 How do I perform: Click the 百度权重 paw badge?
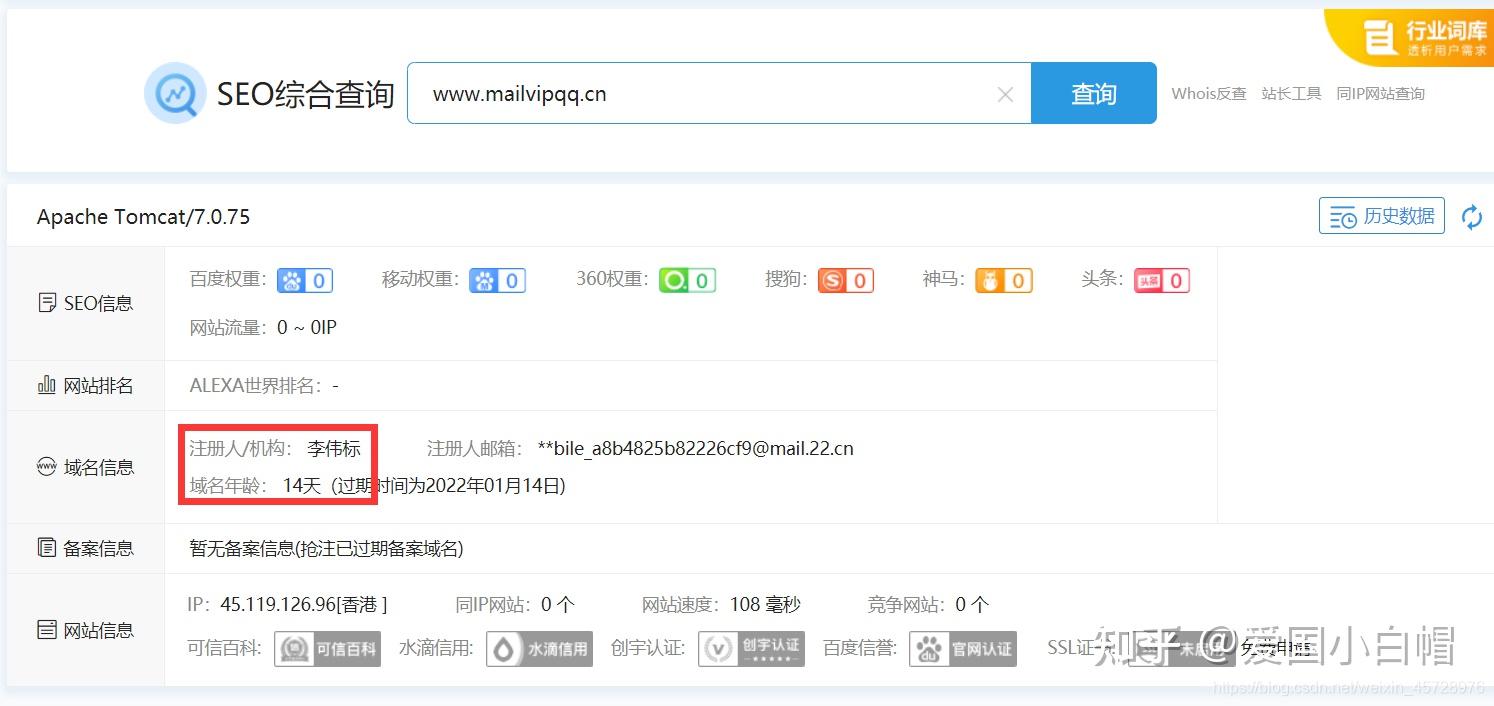[x=305, y=281]
